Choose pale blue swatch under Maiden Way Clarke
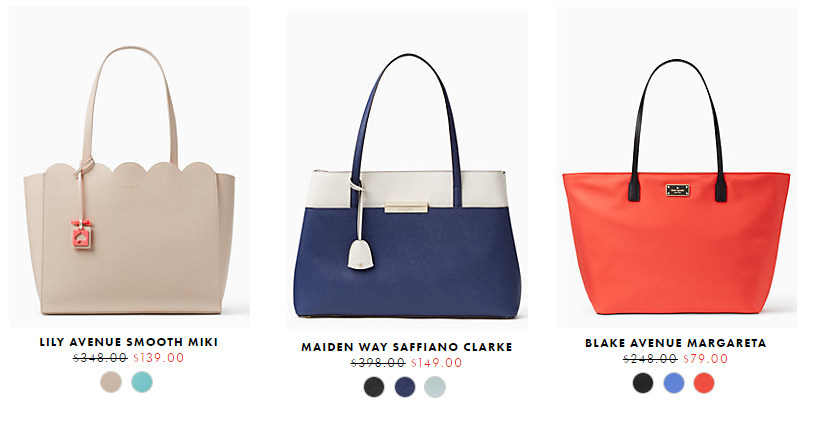Screen dimensions: 816x432 tap(435, 387)
